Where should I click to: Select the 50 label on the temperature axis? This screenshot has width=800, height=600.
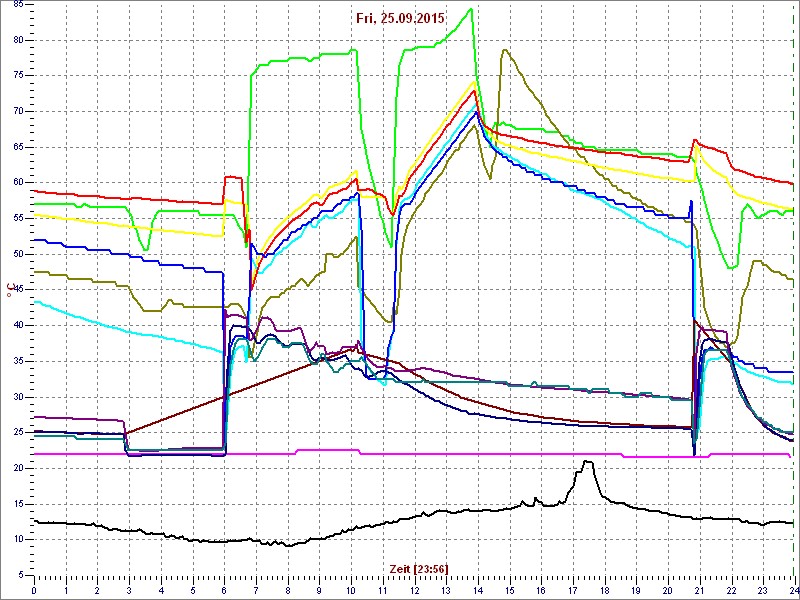(17, 254)
